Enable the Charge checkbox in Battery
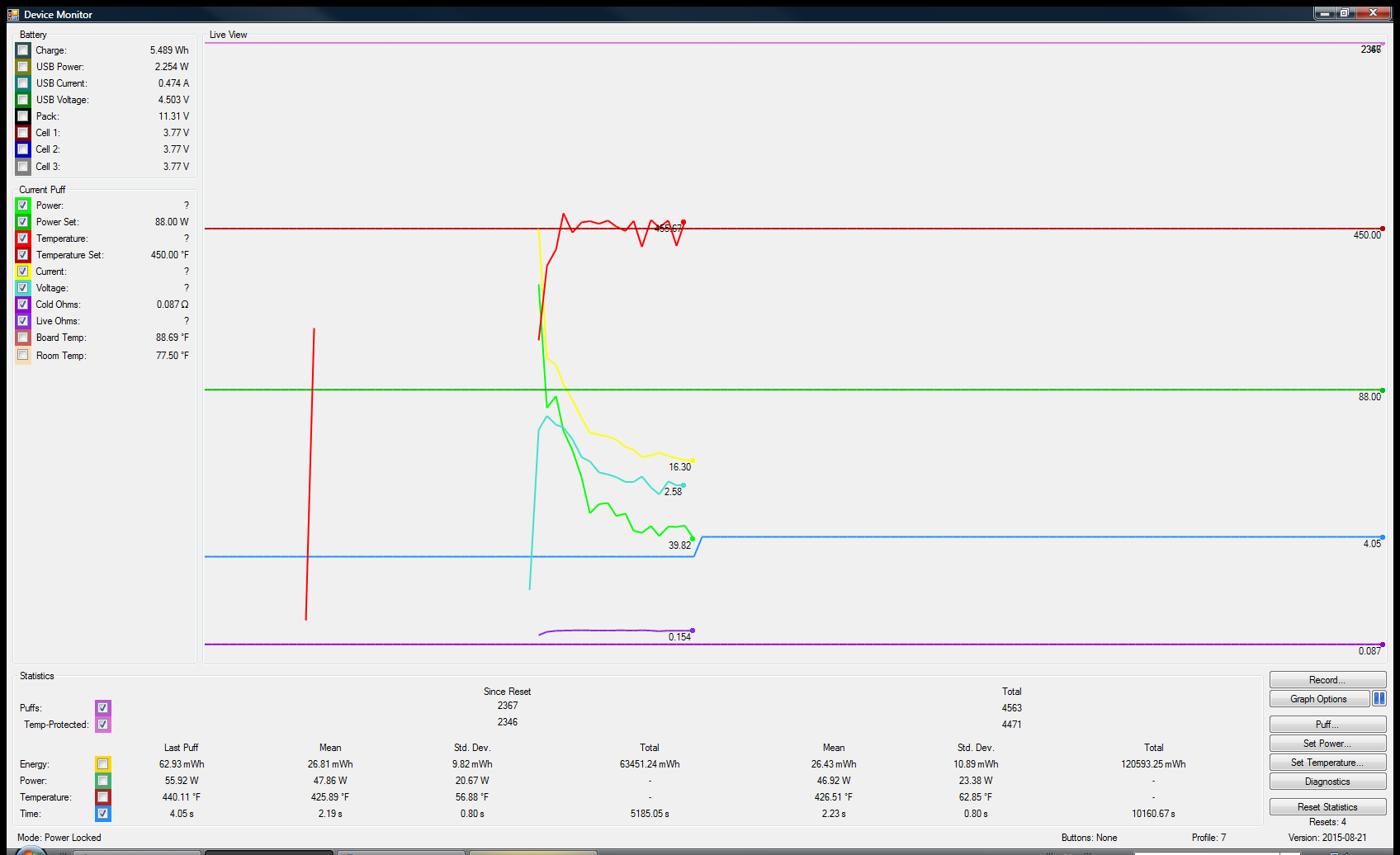The width and height of the screenshot is (1400, 855). [23, 50]
